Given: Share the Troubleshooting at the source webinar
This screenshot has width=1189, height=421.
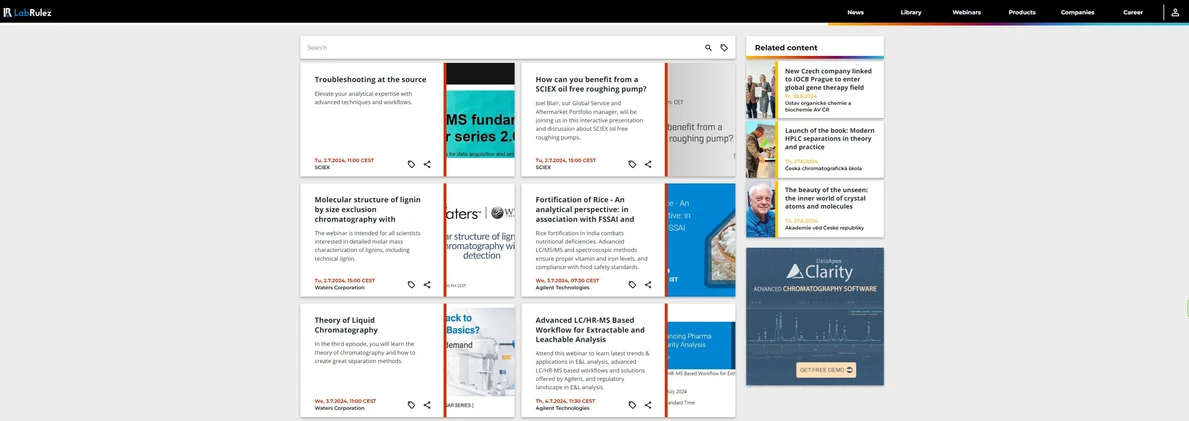Looking at the screenshot, I should click(x=427, y=164).
